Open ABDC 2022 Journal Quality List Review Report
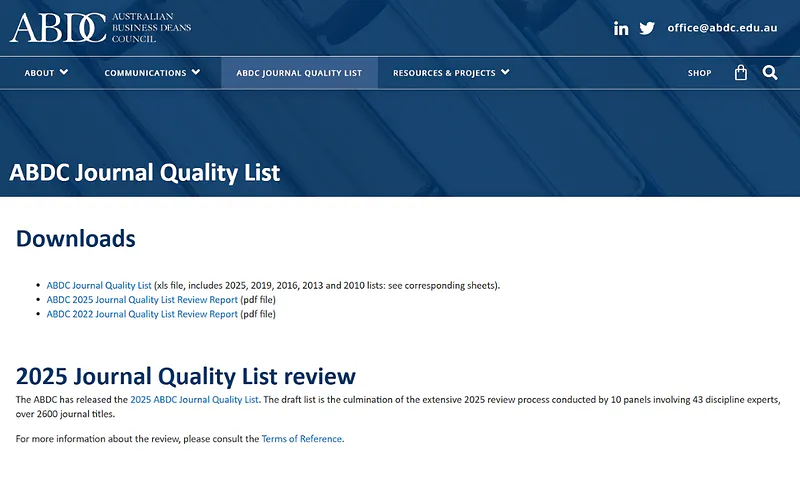Screen dimensions: 800x480 point(142,314)
